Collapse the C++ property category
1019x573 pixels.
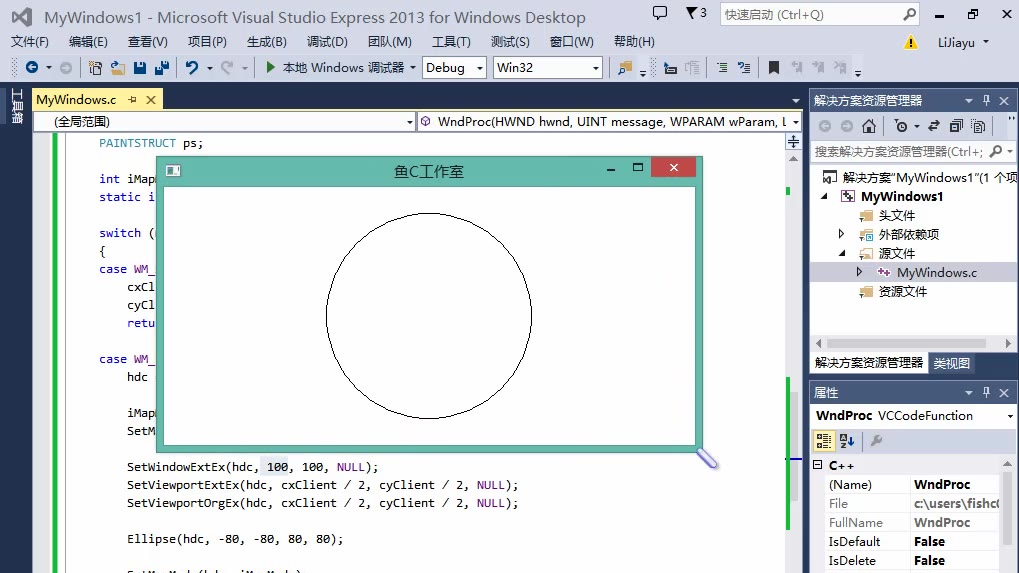[x=818, y=465]
